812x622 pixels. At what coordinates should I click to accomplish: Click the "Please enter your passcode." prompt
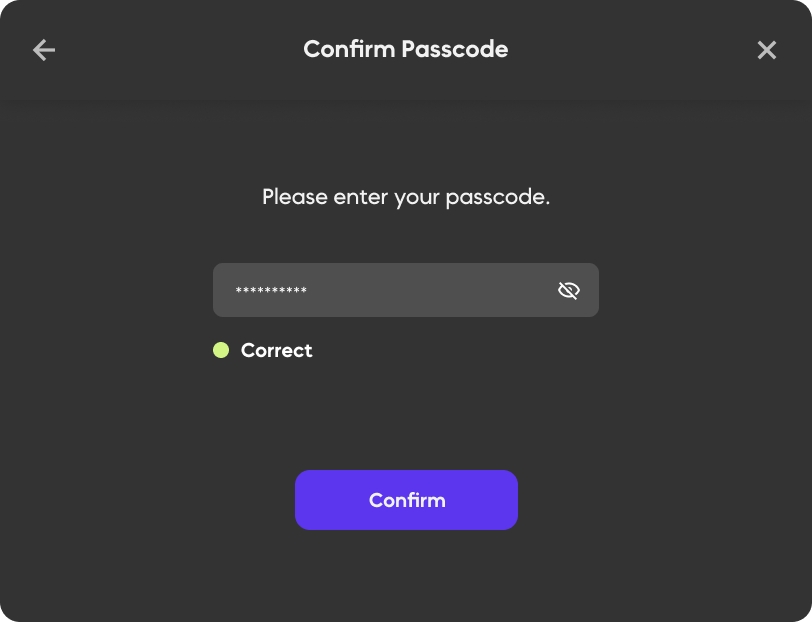(406, 197)
